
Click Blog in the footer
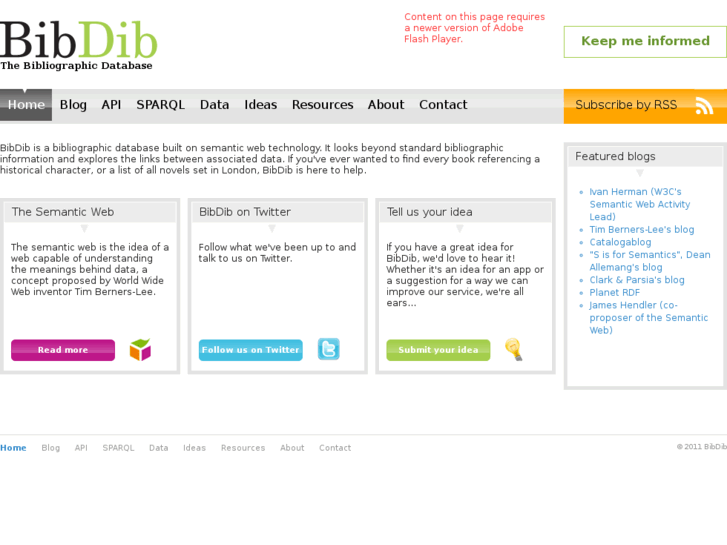tap(51, 448)
